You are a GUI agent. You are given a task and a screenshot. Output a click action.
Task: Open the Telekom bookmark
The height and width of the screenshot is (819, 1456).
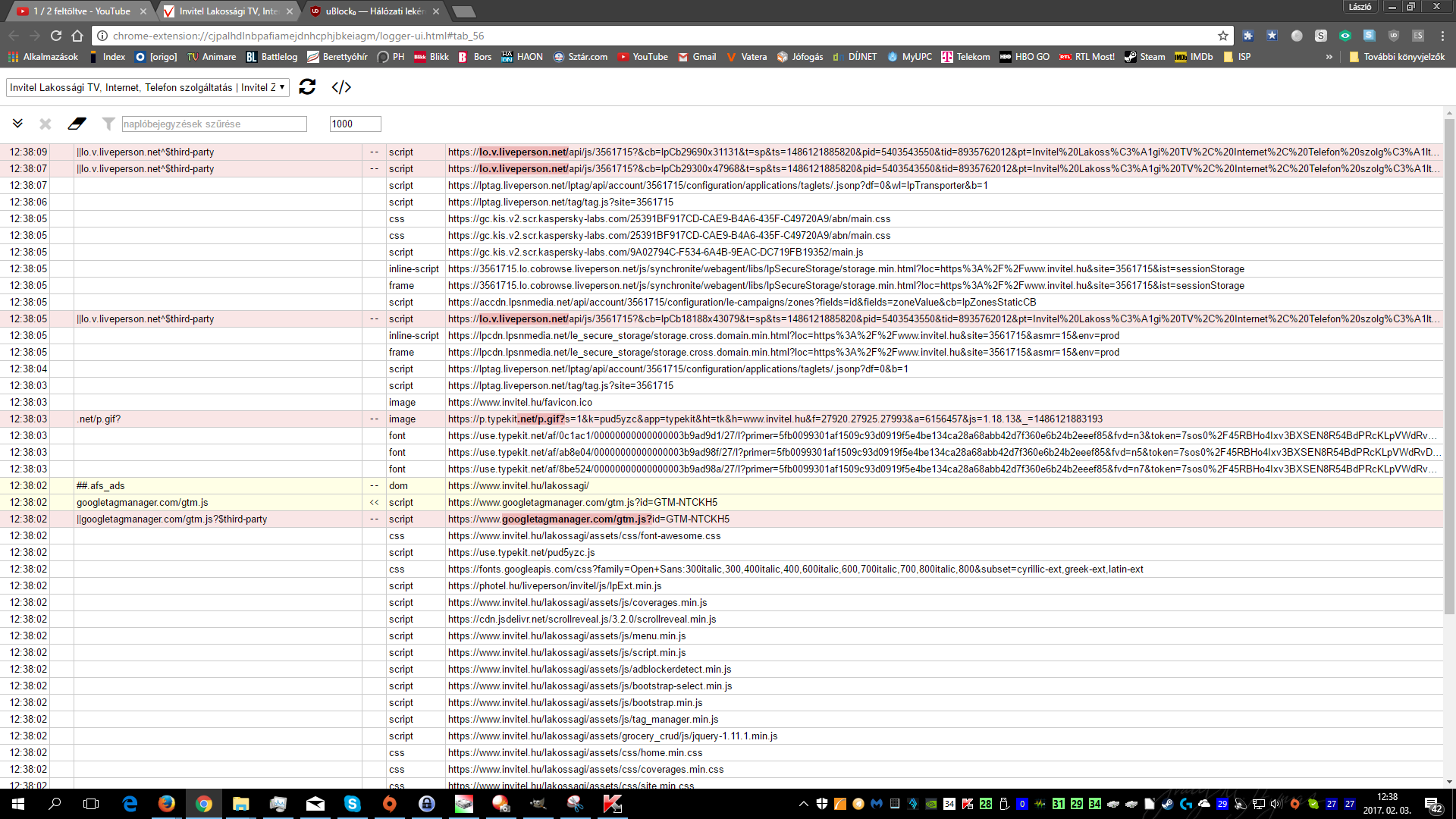(965, 57)
